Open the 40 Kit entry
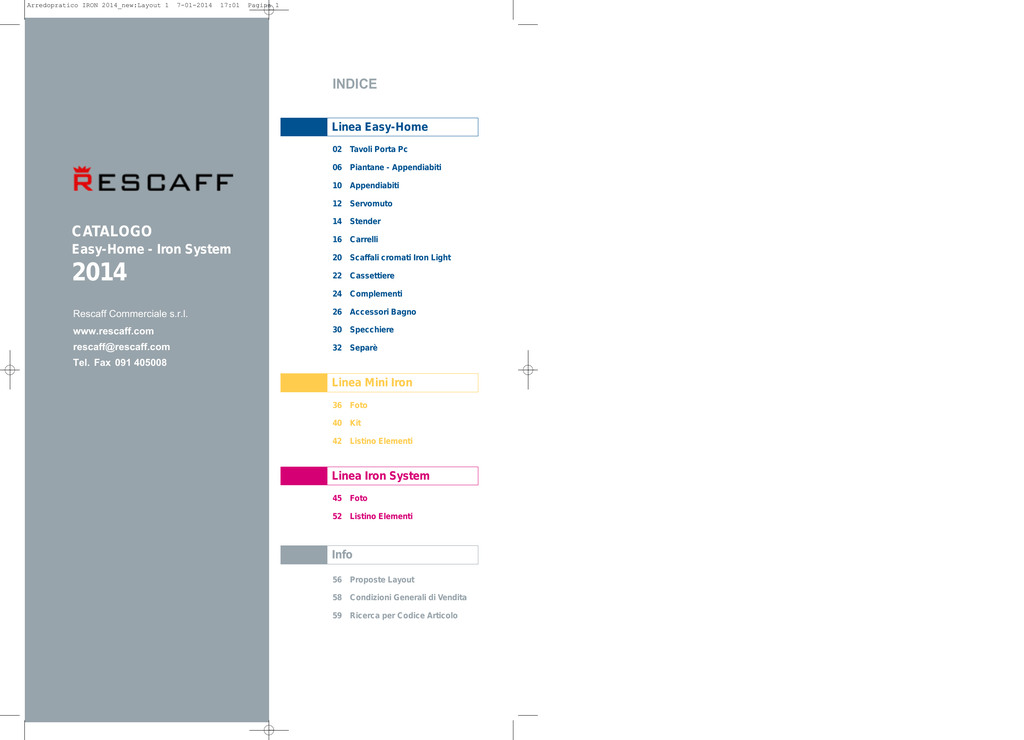 (347, 423)
